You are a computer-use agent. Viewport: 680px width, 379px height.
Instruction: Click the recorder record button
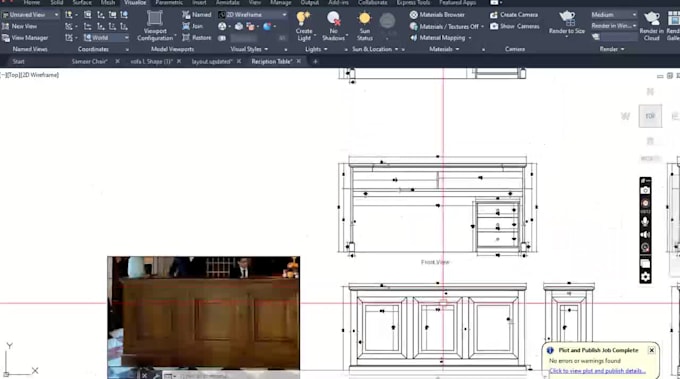pos(645,203)
